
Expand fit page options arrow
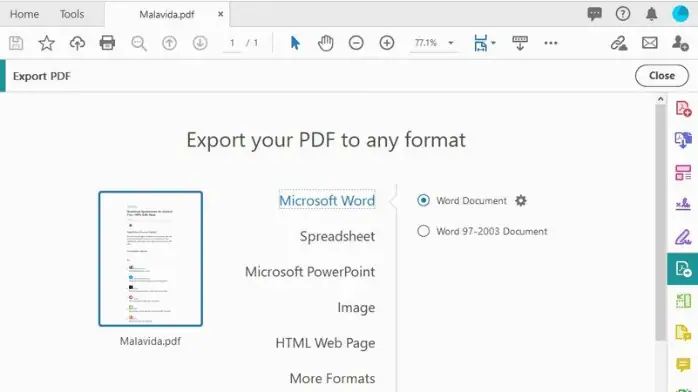pyautogui.click(x=493, y=43)
